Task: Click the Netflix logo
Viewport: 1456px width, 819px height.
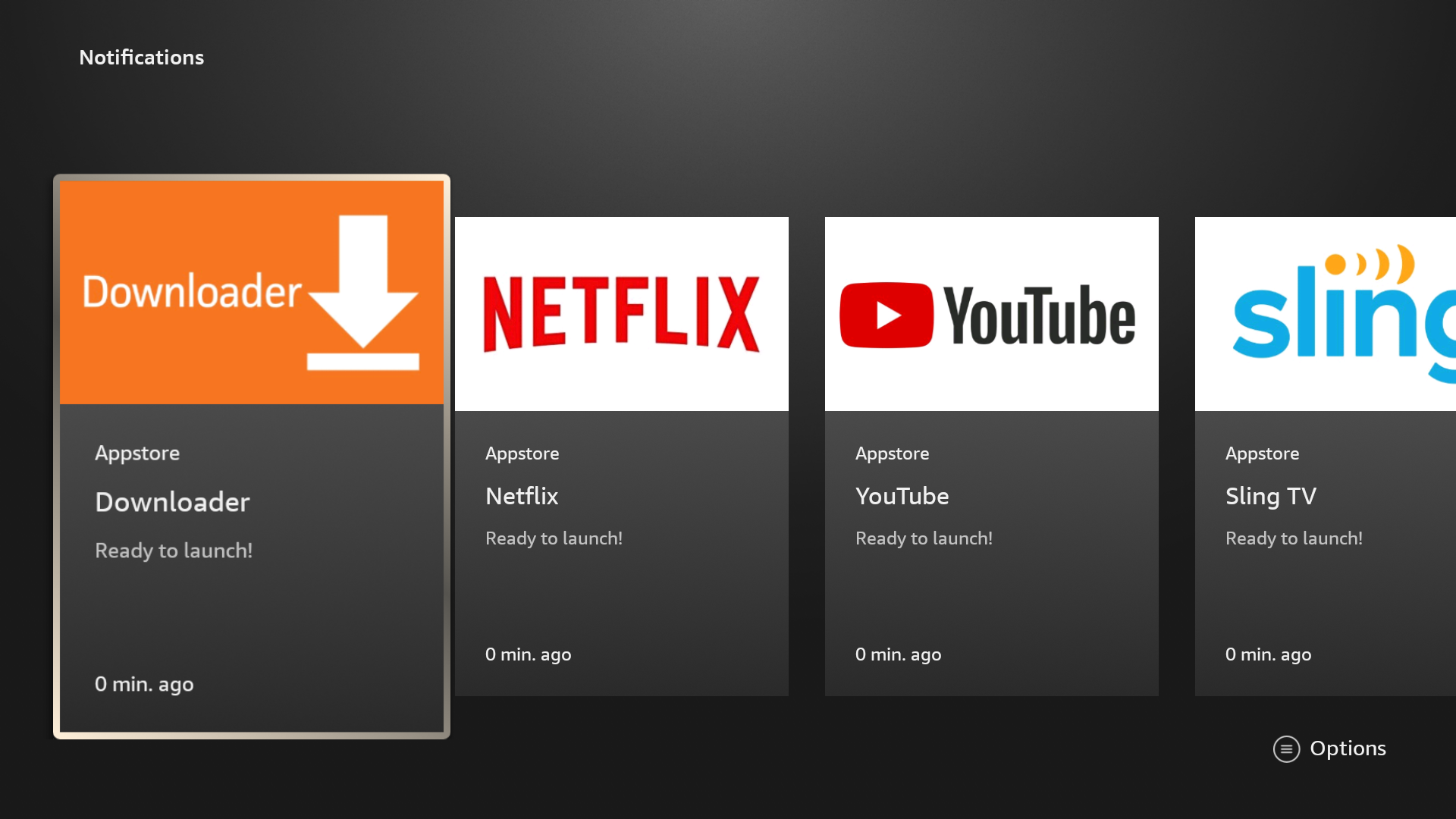Action: [x=621, y=313]
